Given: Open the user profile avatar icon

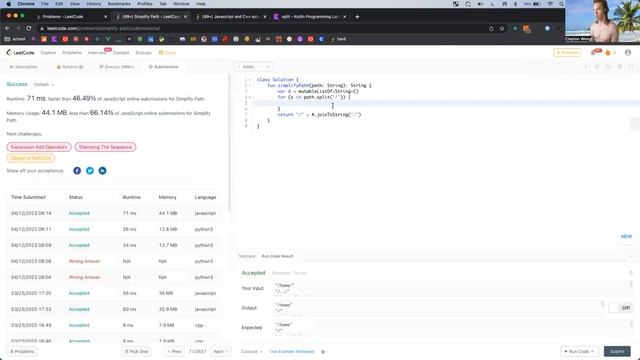Looking at the screenshot, I should pos(628,53).
